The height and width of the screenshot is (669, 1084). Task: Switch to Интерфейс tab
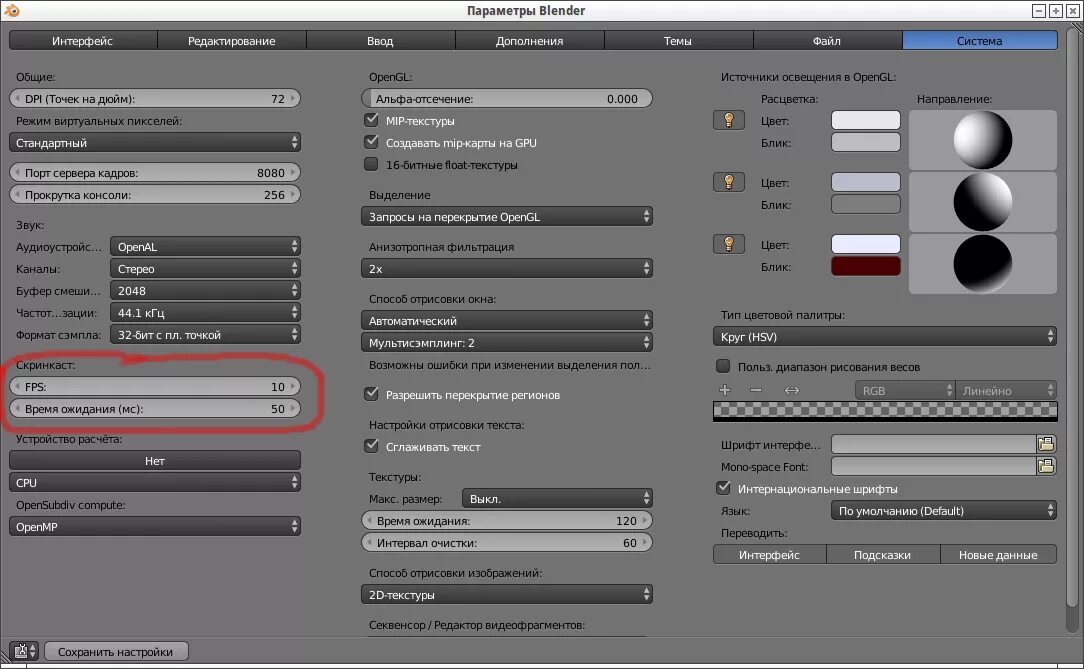point(83,41)
